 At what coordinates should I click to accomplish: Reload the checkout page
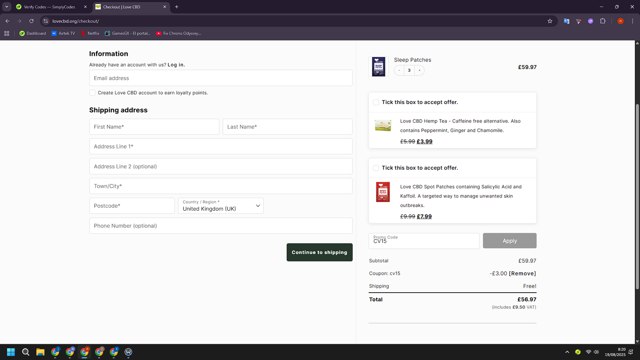pyautogui.click(x=31, y=21)
